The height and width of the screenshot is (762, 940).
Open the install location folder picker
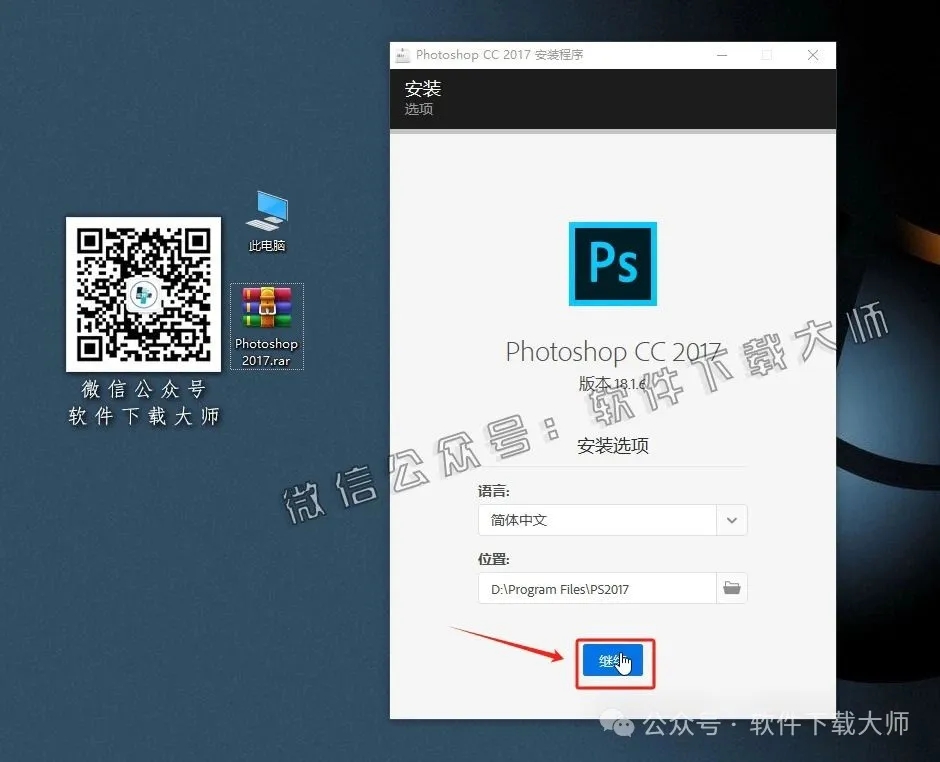click(x=731, y=588)
